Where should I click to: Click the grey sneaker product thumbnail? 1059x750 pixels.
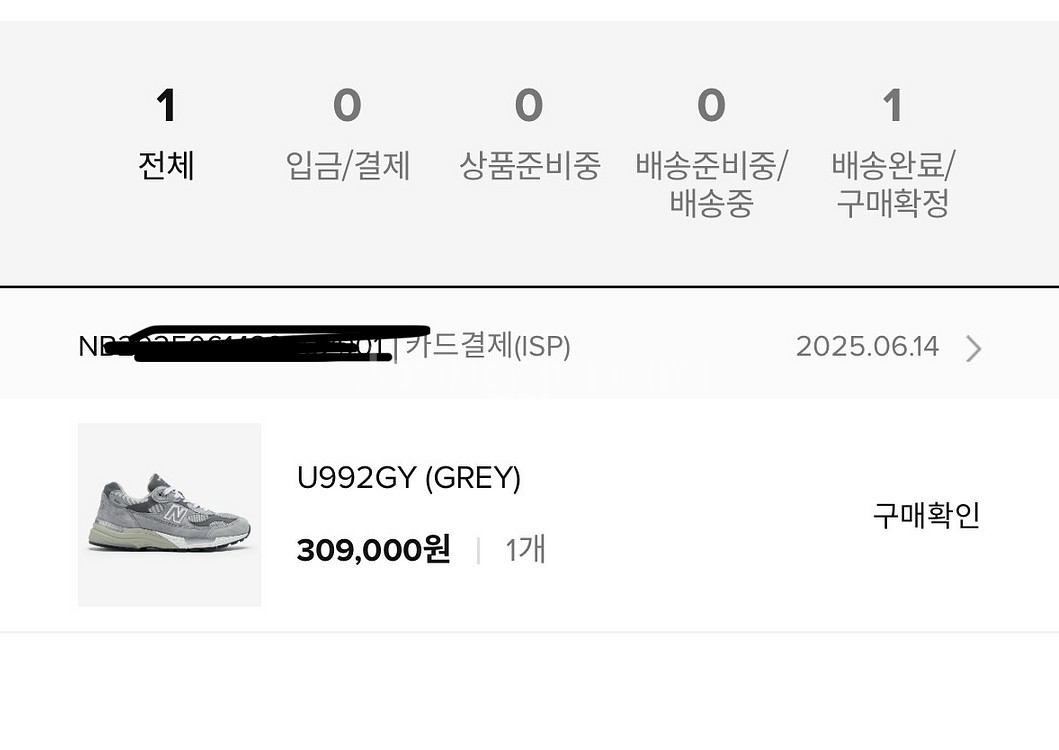click(x=169, y=514)
